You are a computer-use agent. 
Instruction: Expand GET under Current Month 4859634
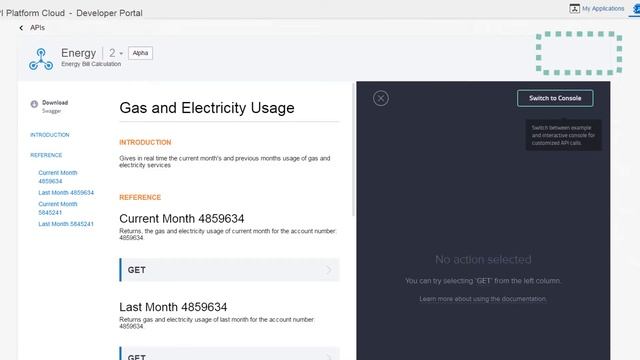(229, 270)
